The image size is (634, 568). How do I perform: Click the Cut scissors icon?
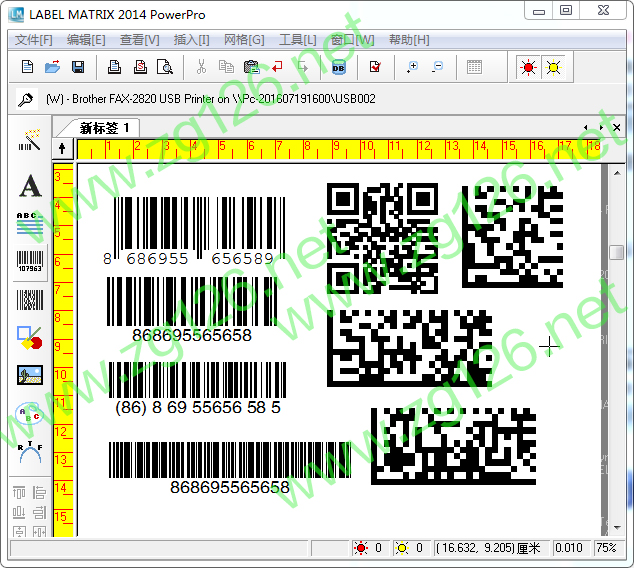point(201,67)
